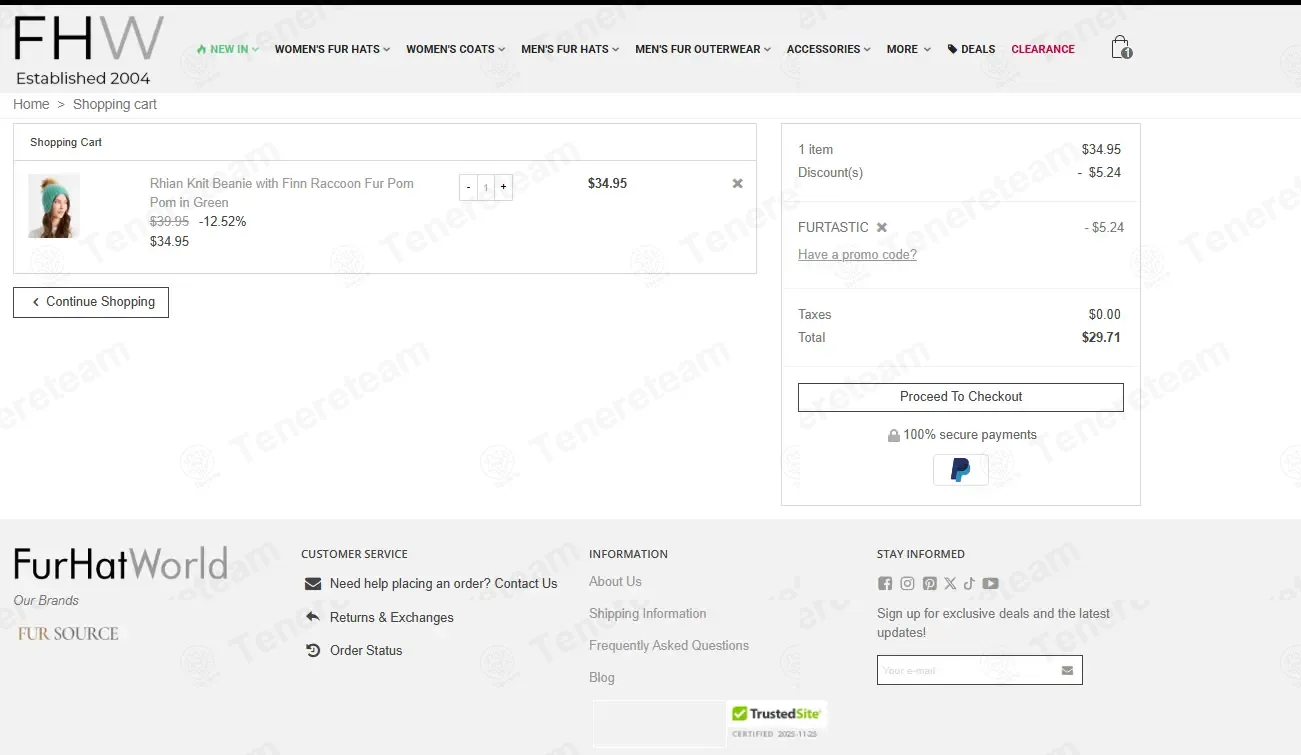Click Continue Shopping button
This screenshot has height=755, width=1301.
pyautogui.click(x=91, y=302)
